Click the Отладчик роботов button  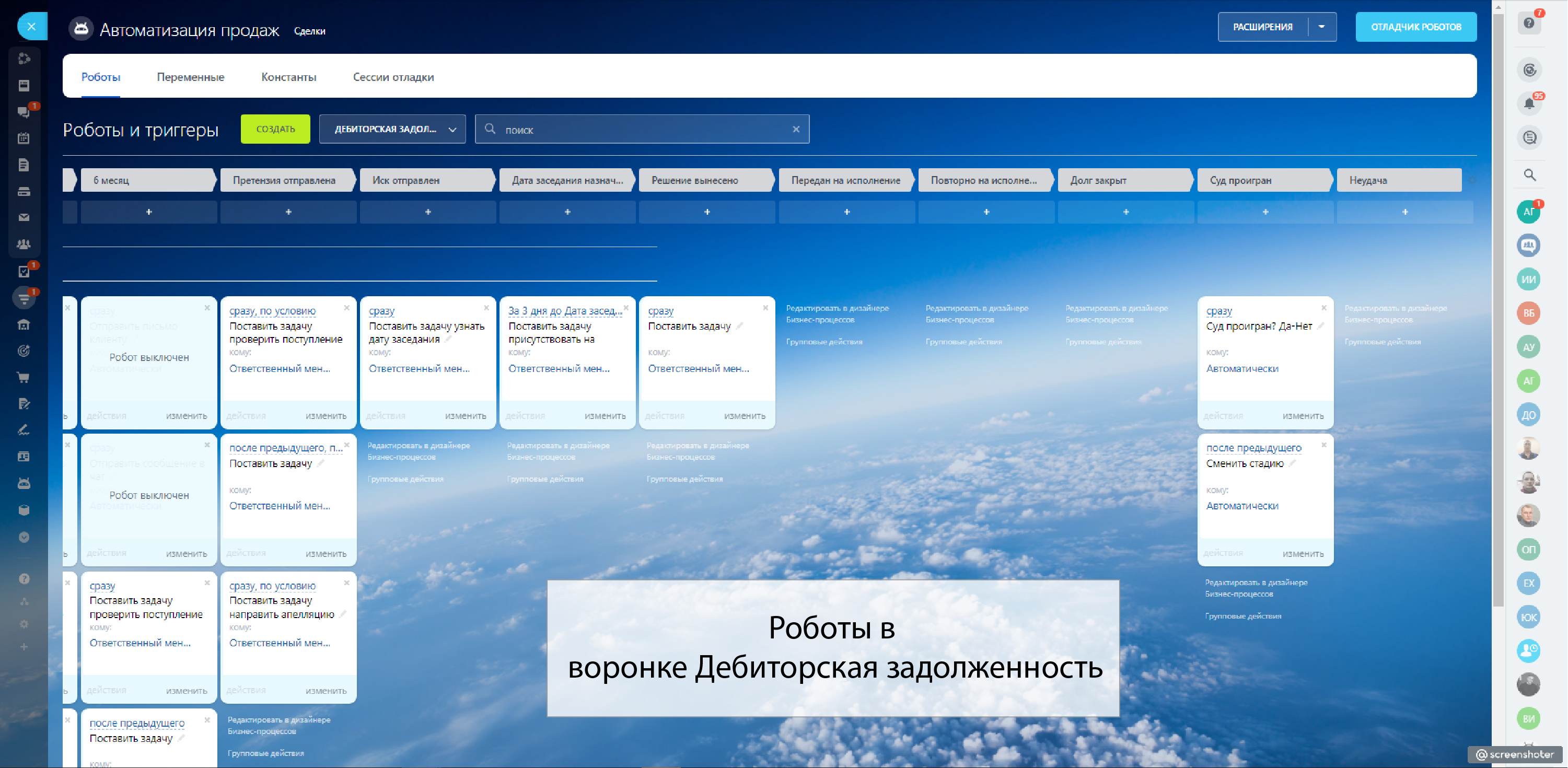pyautogui.click(x=1415, y=27)
